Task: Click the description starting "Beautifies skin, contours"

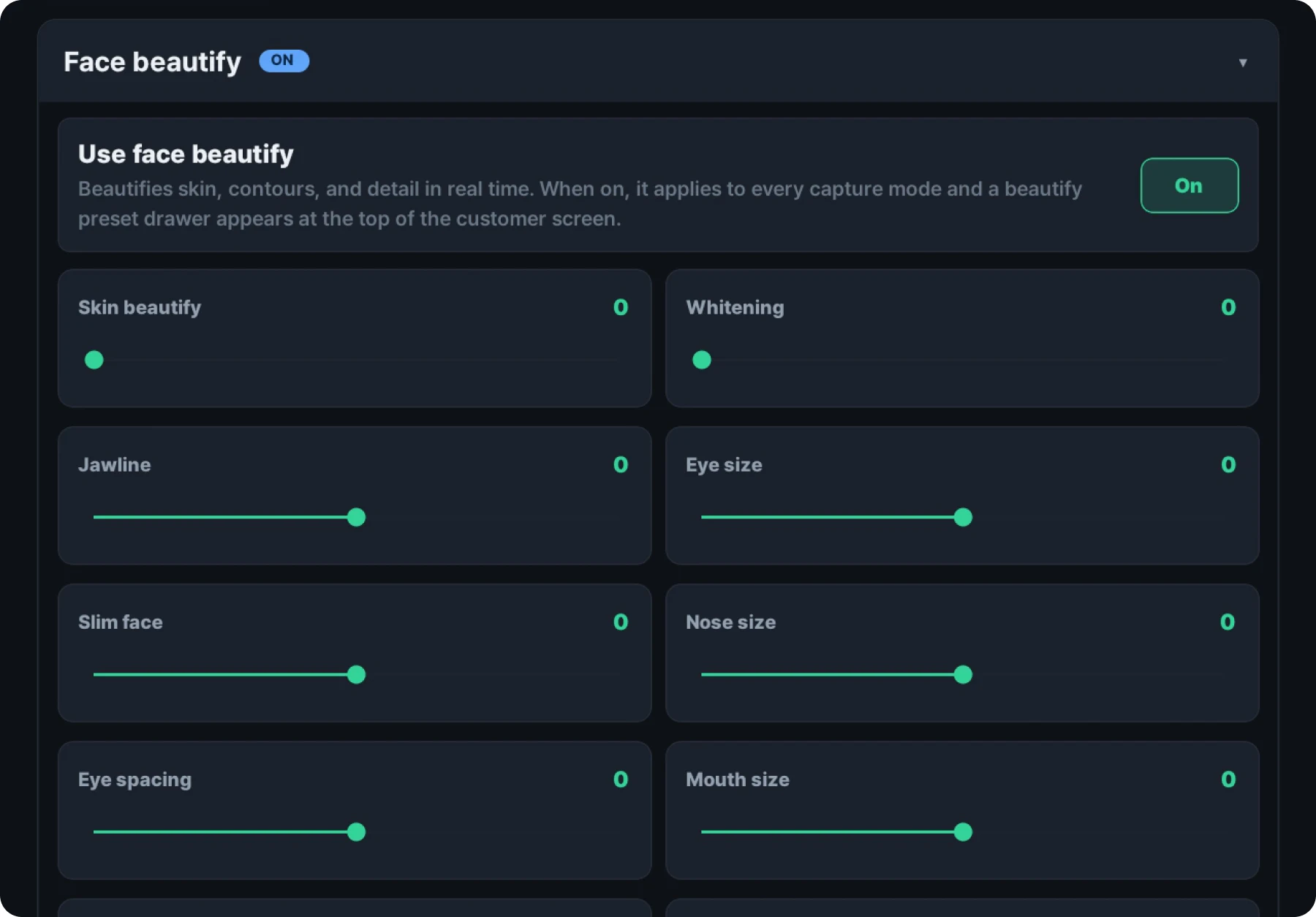Action: click(581, 204)
